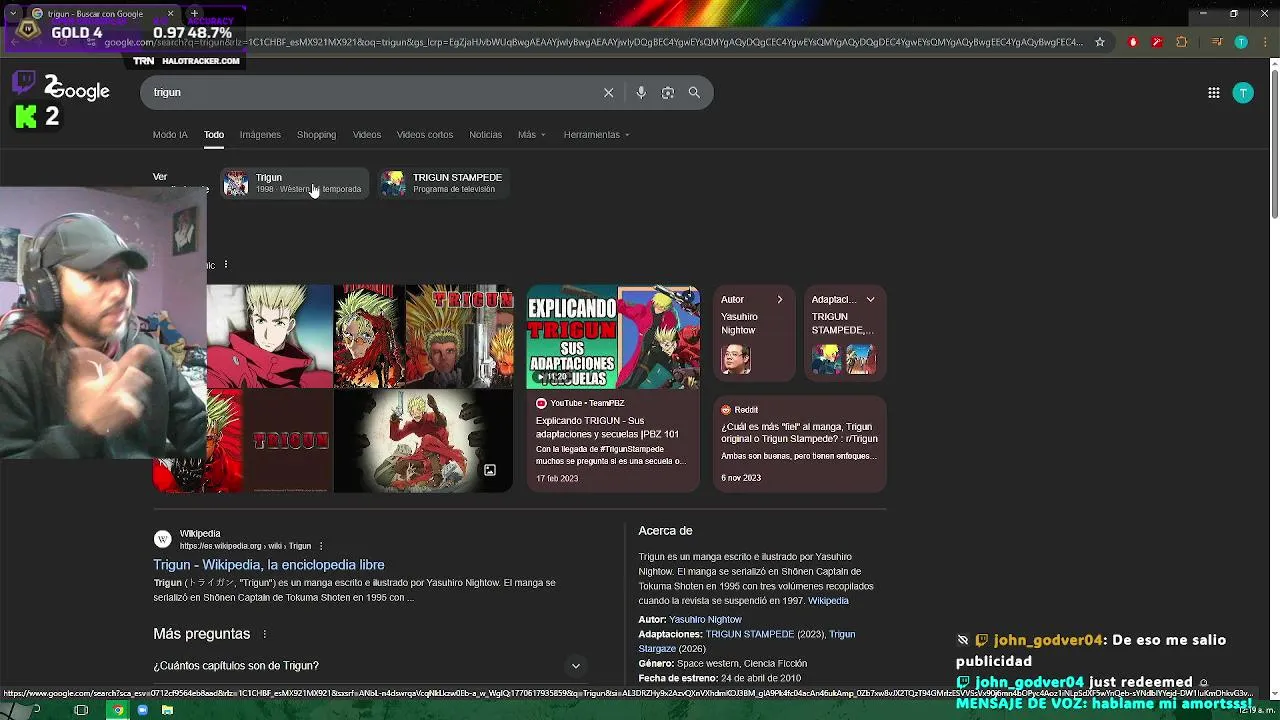Image resolution: width=1280 pixels, height=720 pixels.
Task: Click the 'Género: Space western' line
Action: click(723, 664)
